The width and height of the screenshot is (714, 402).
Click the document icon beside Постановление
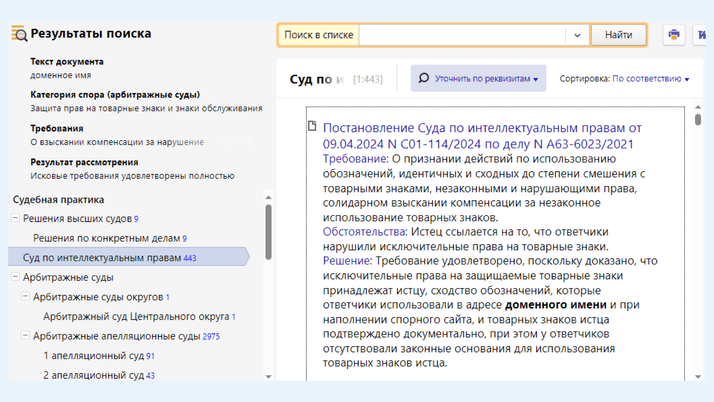[312, 126]
